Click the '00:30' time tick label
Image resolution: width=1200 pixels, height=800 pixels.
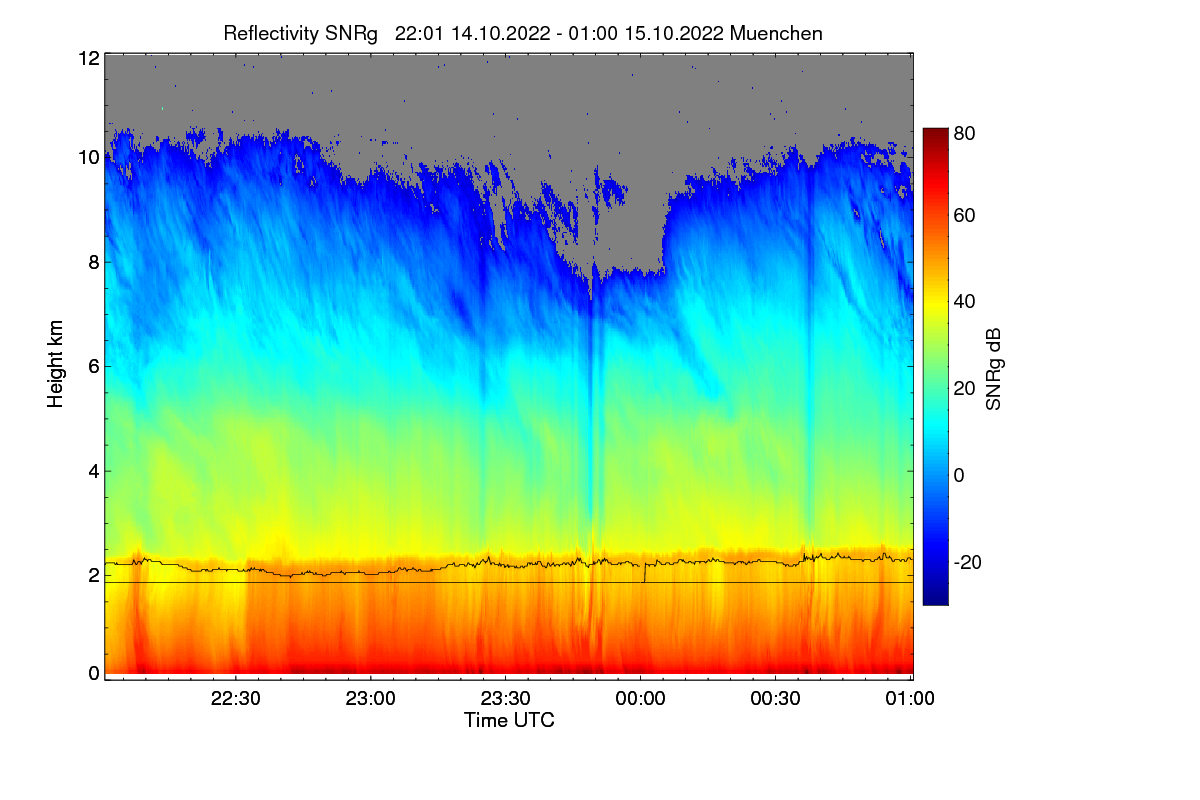pos(776,700)
